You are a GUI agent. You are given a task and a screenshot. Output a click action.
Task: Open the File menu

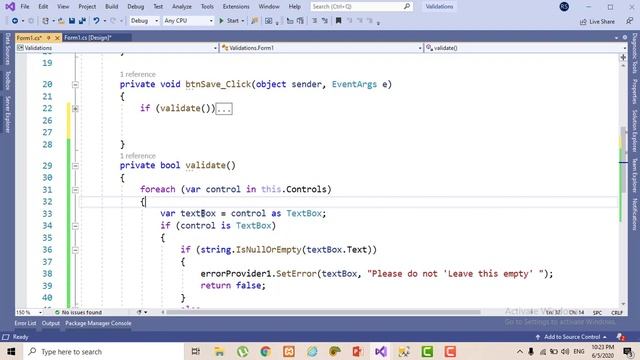pos(25,7)
